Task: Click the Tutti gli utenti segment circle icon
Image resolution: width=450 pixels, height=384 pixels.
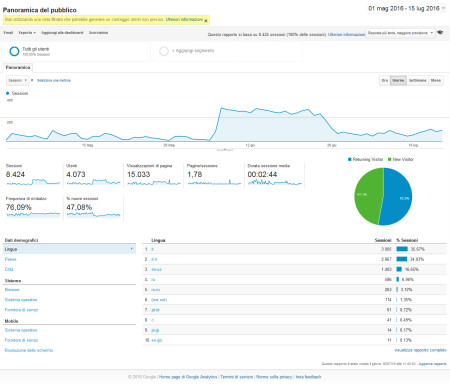Action: click(x=14, y=51)
